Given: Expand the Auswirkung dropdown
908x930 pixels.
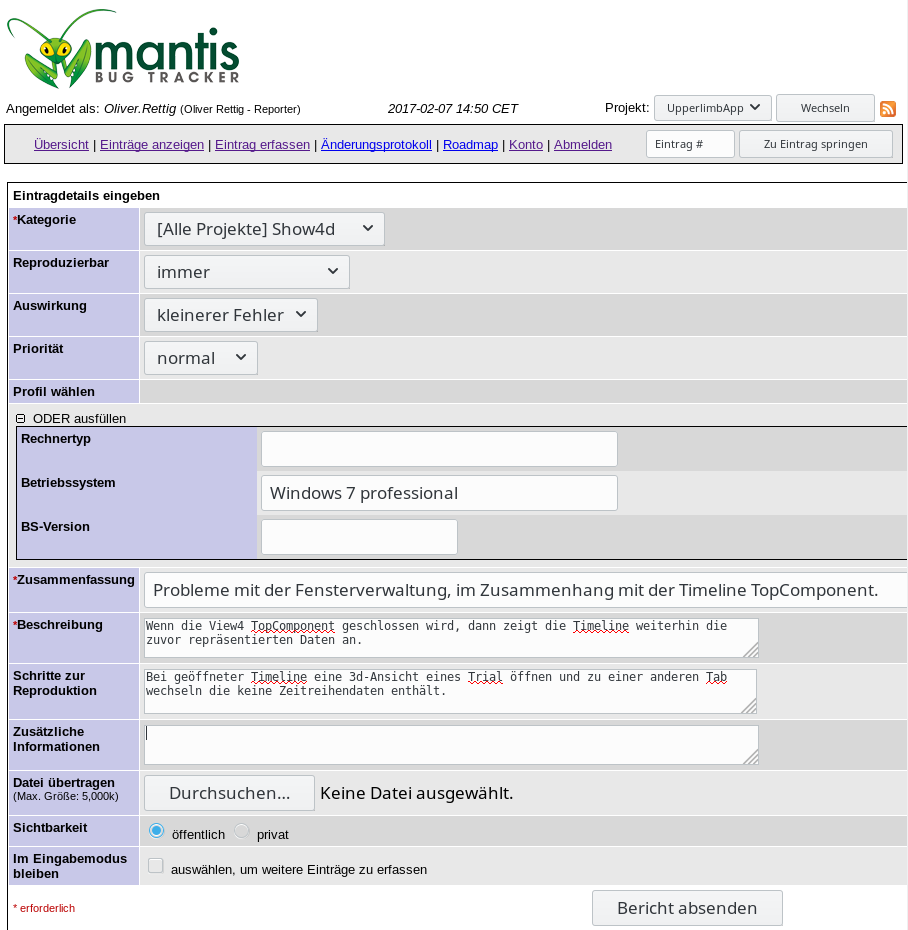Looking at the screenshot, I should click(231, 315).
